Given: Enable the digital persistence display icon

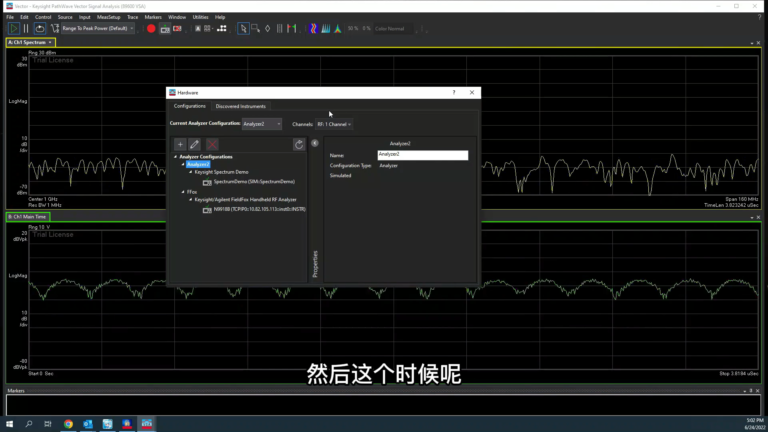Looking at the screenshot, I should click(x=338, y=28).
